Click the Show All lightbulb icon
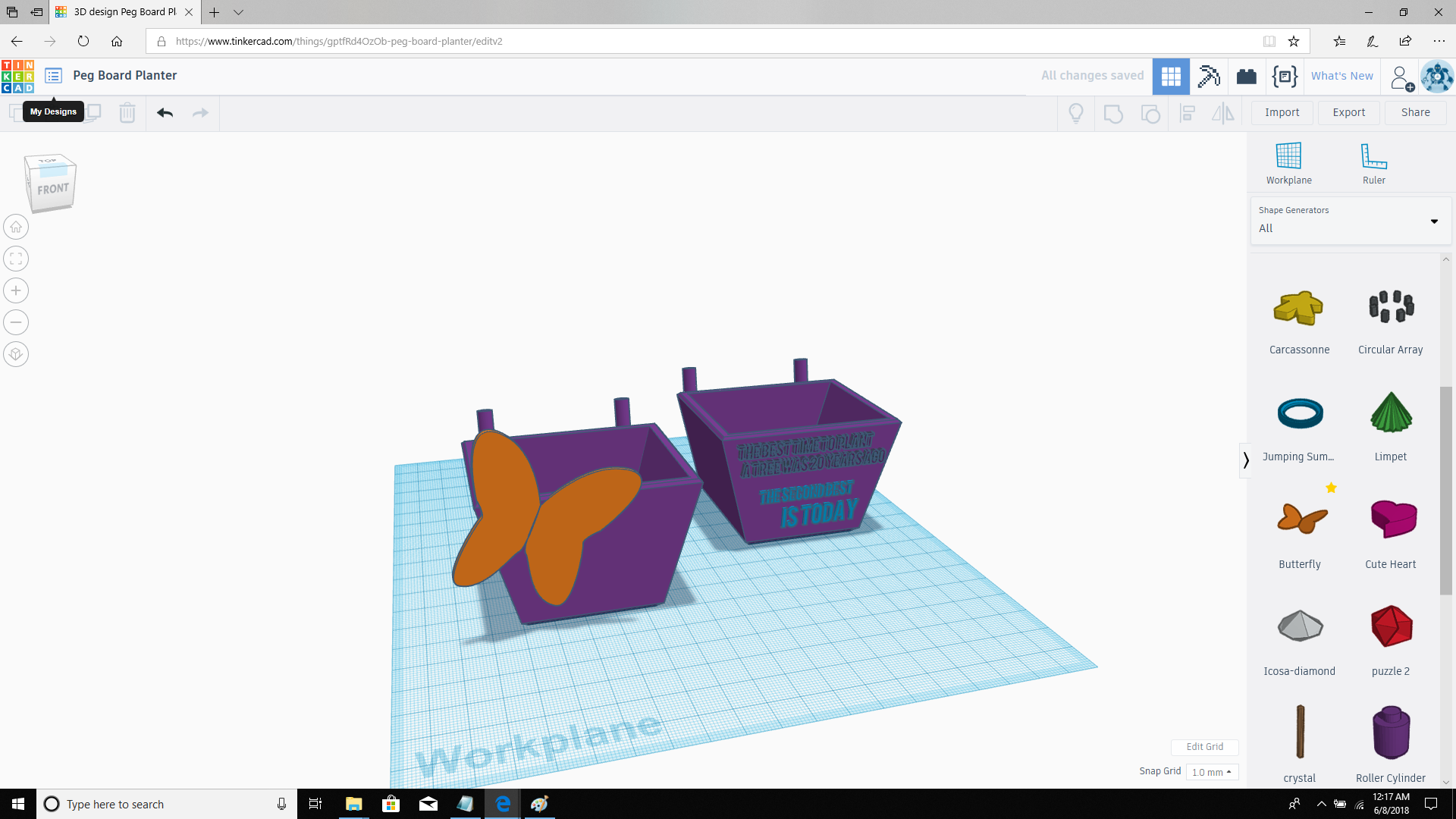1456x819 pixels. point(1075,112)
